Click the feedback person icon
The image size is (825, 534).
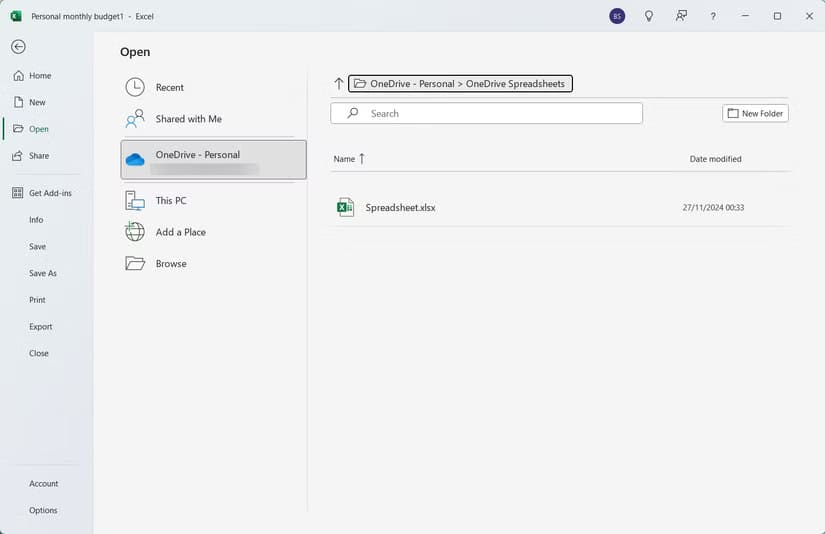click(681, 16)
